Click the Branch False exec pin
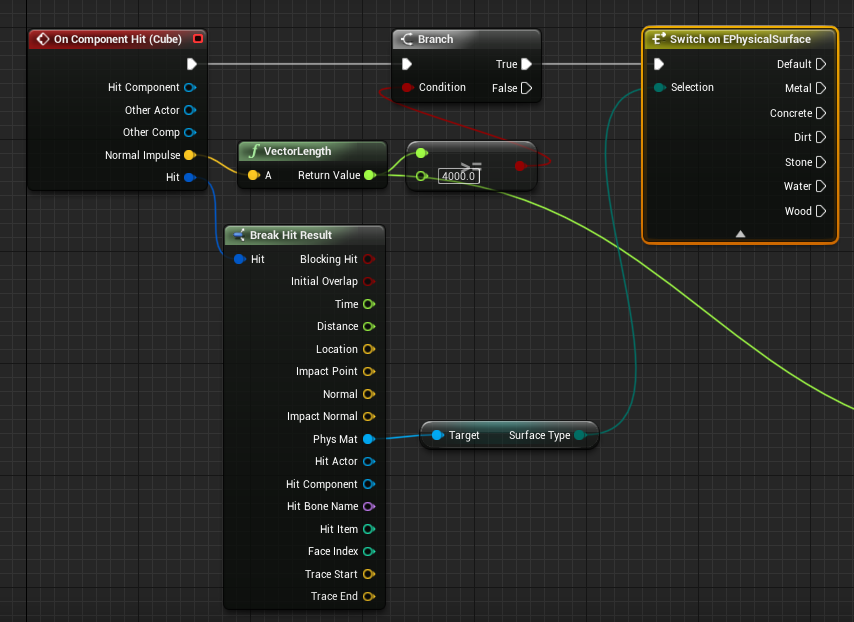This screenshot has height=622, width=854. pyautogui.click(x=526, y=88)
